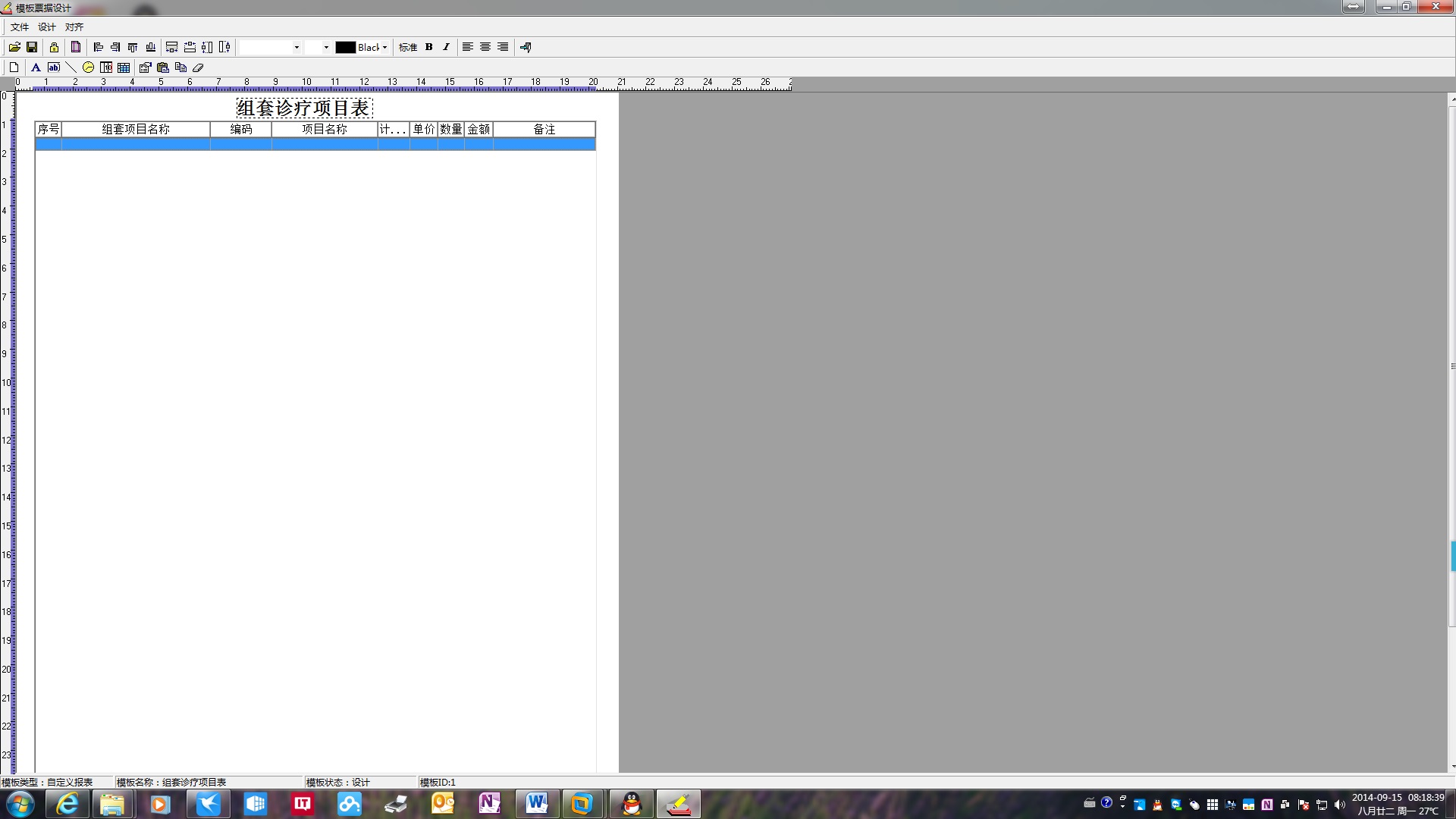Click the eraser delete tool

[x=198, y=67]
